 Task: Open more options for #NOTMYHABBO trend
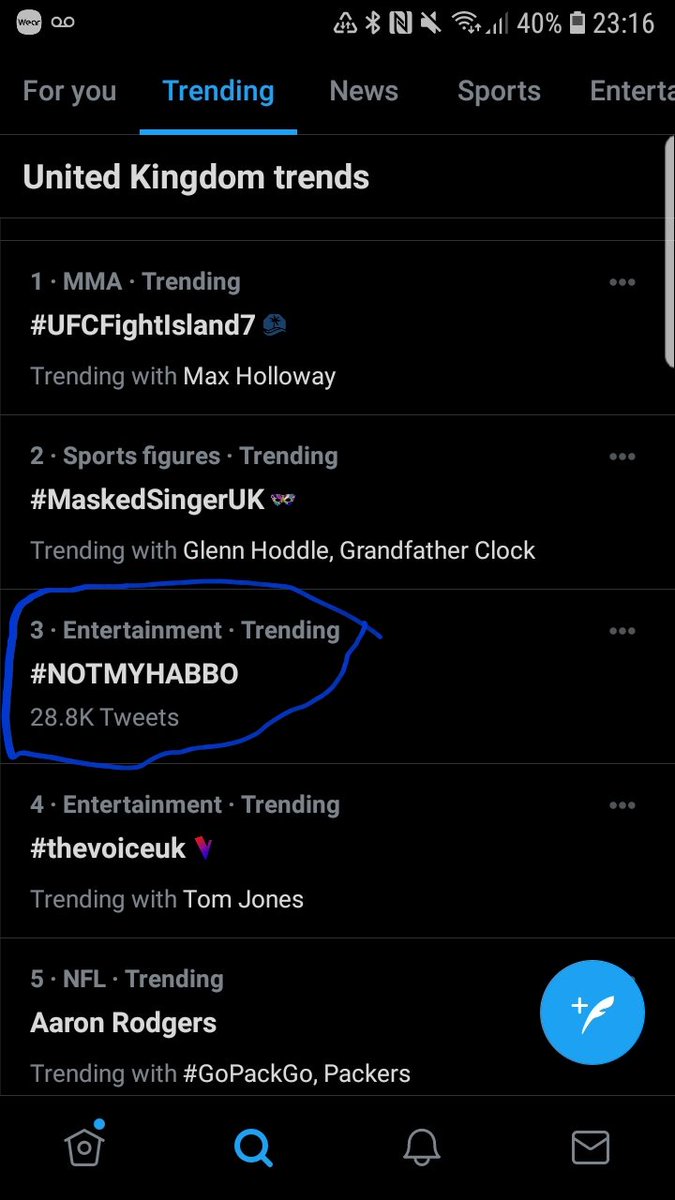point(622,630)
